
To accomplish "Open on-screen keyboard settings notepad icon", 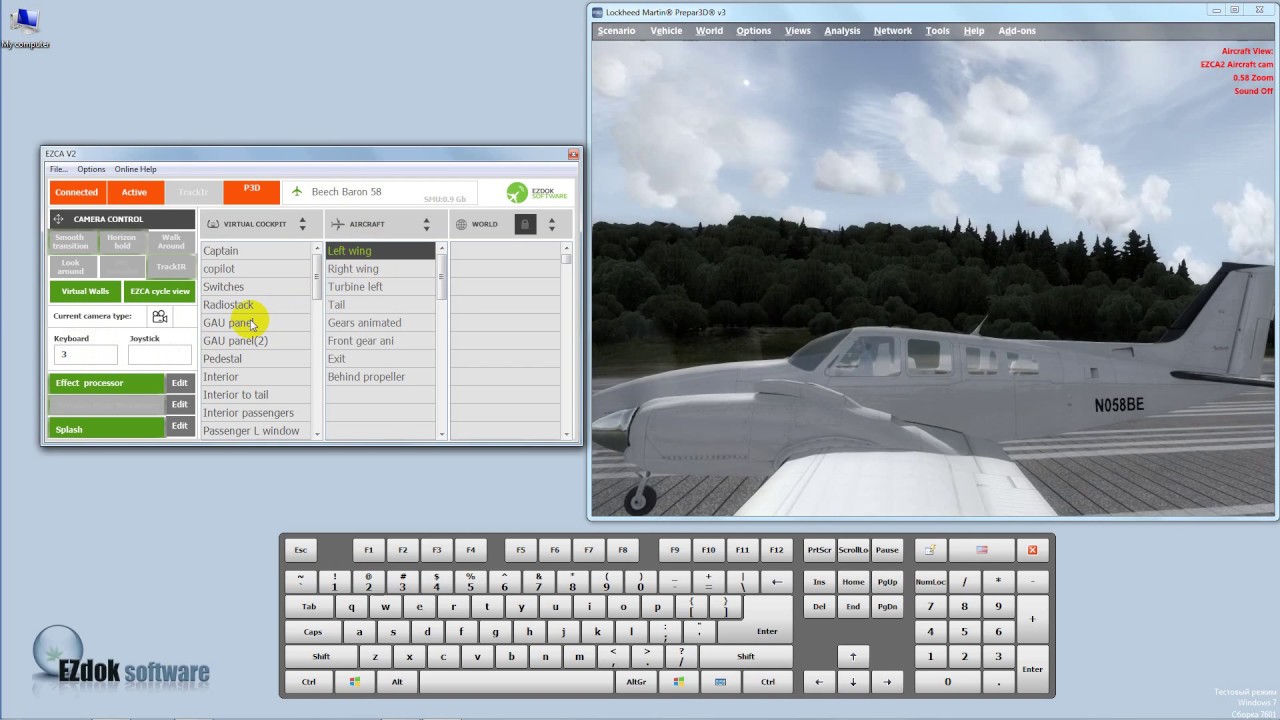I will pyautogui.click(x=930, y=549).
